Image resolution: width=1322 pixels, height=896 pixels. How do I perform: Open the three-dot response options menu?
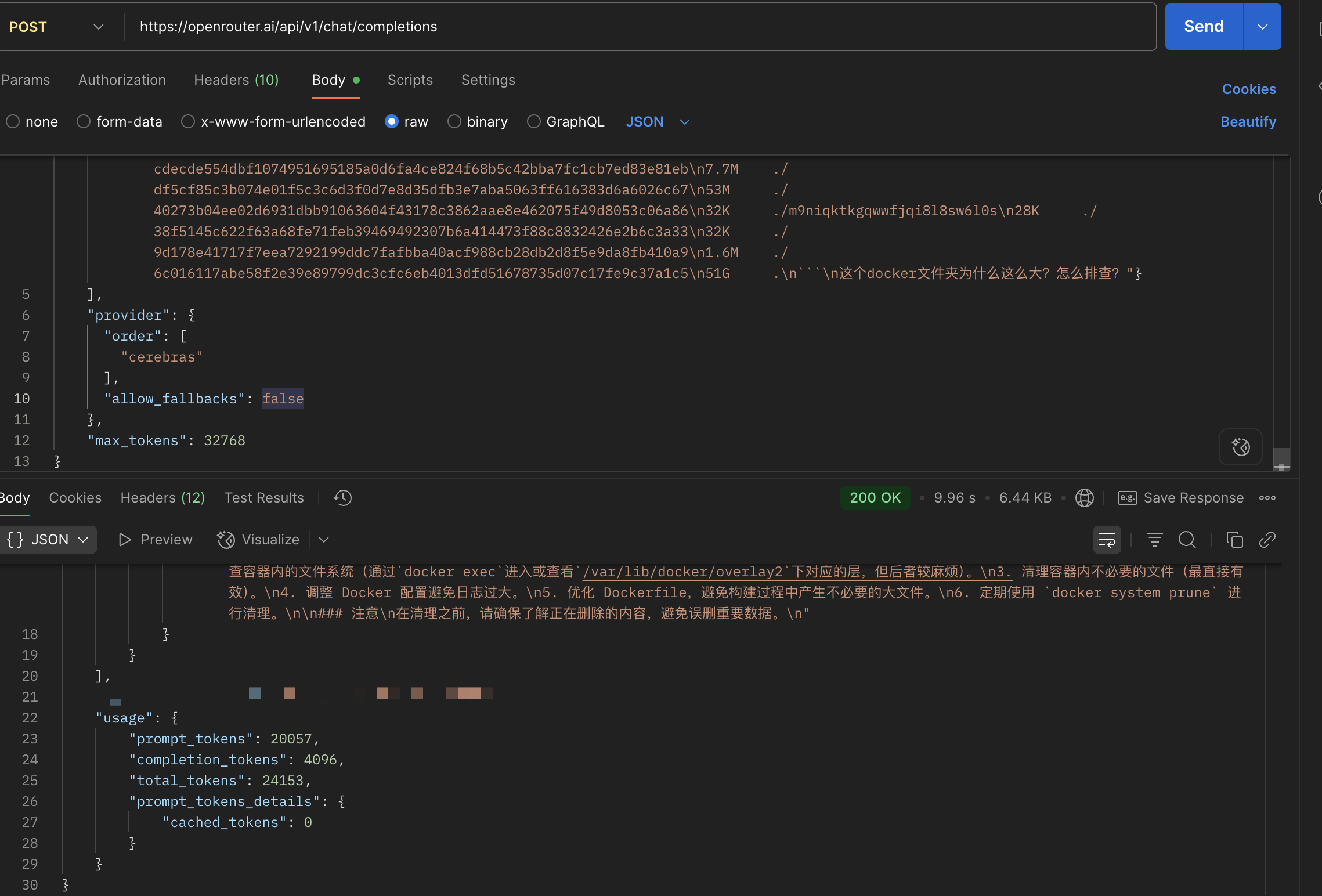pyautogui.click(x=1267, y=498)
